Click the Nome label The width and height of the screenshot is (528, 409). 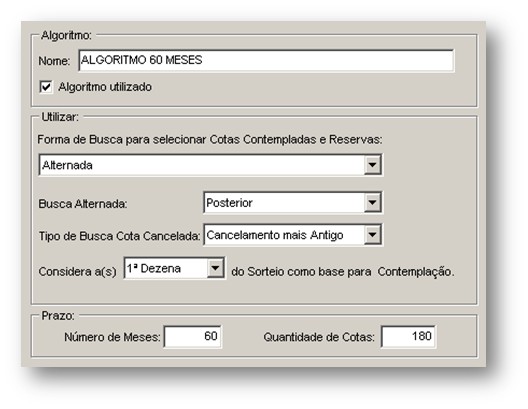[x=54, y=61]
